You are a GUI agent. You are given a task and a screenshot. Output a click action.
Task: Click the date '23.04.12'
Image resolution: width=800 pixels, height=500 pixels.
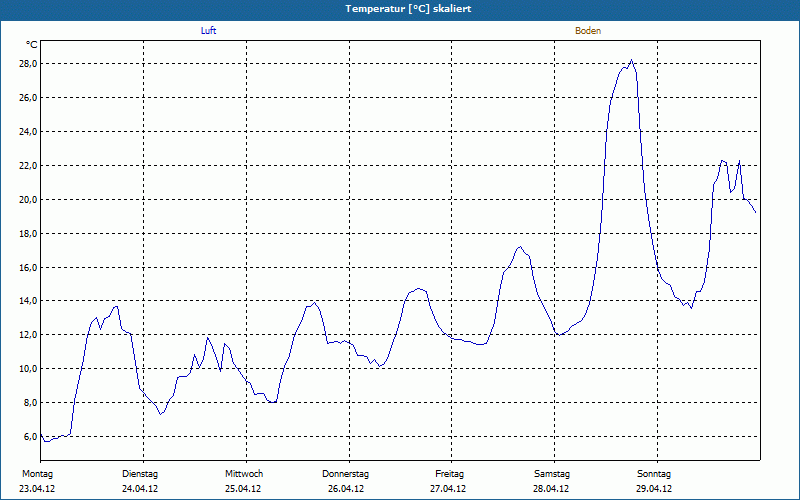(37, 489)
